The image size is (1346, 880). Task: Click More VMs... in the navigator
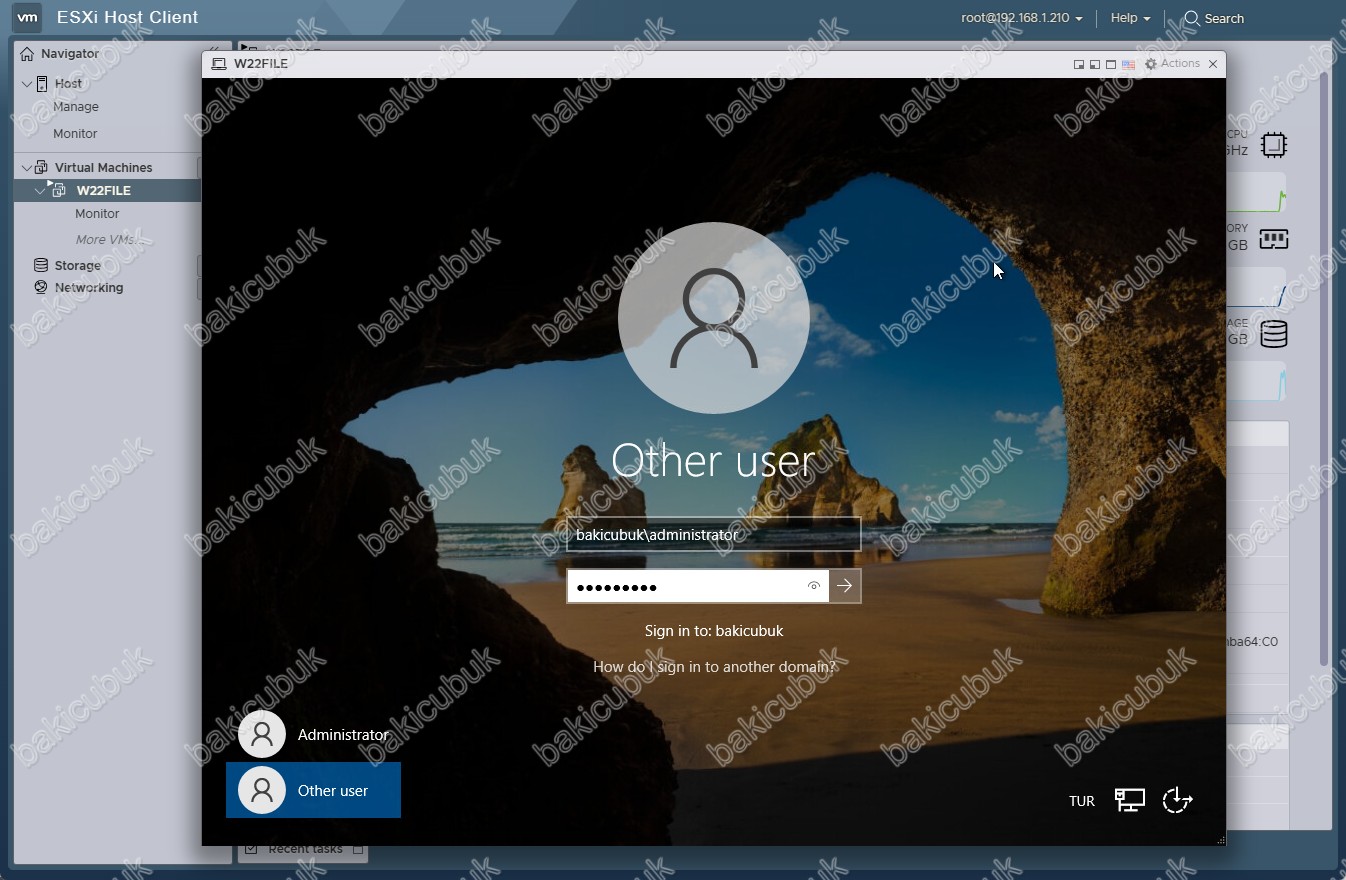pos(108,240)
